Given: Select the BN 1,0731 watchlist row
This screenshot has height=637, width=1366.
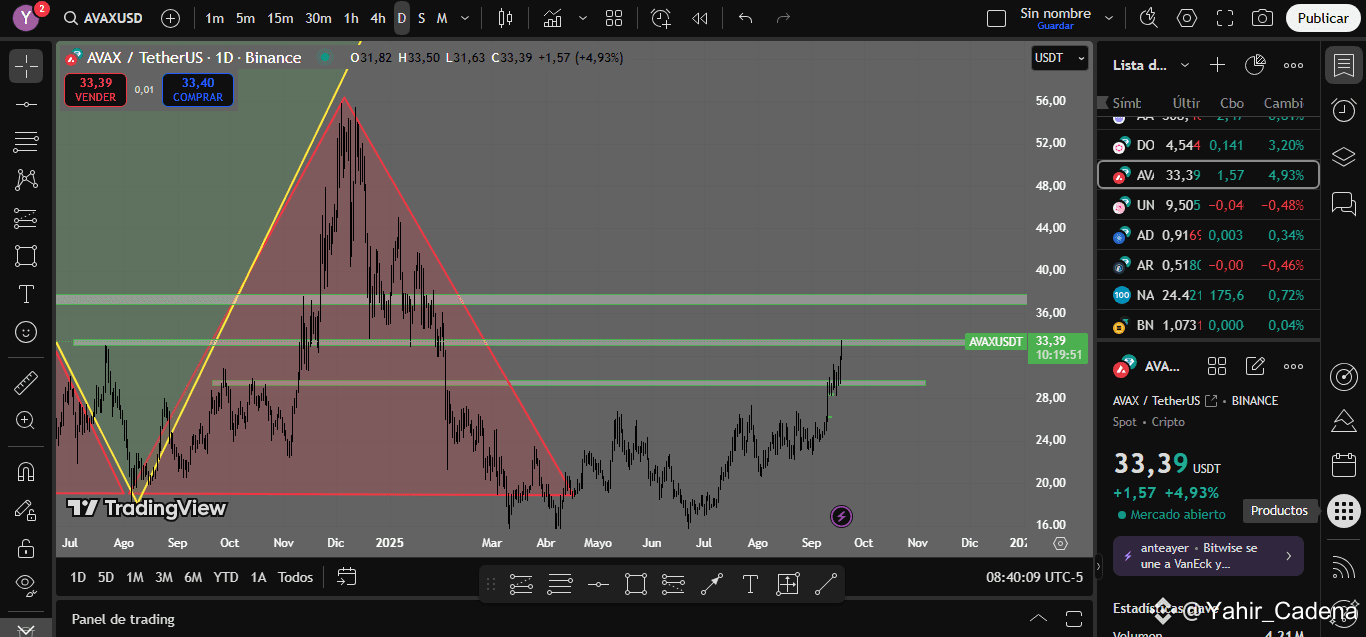Looking at the screenshot, I should point(1208,325).
